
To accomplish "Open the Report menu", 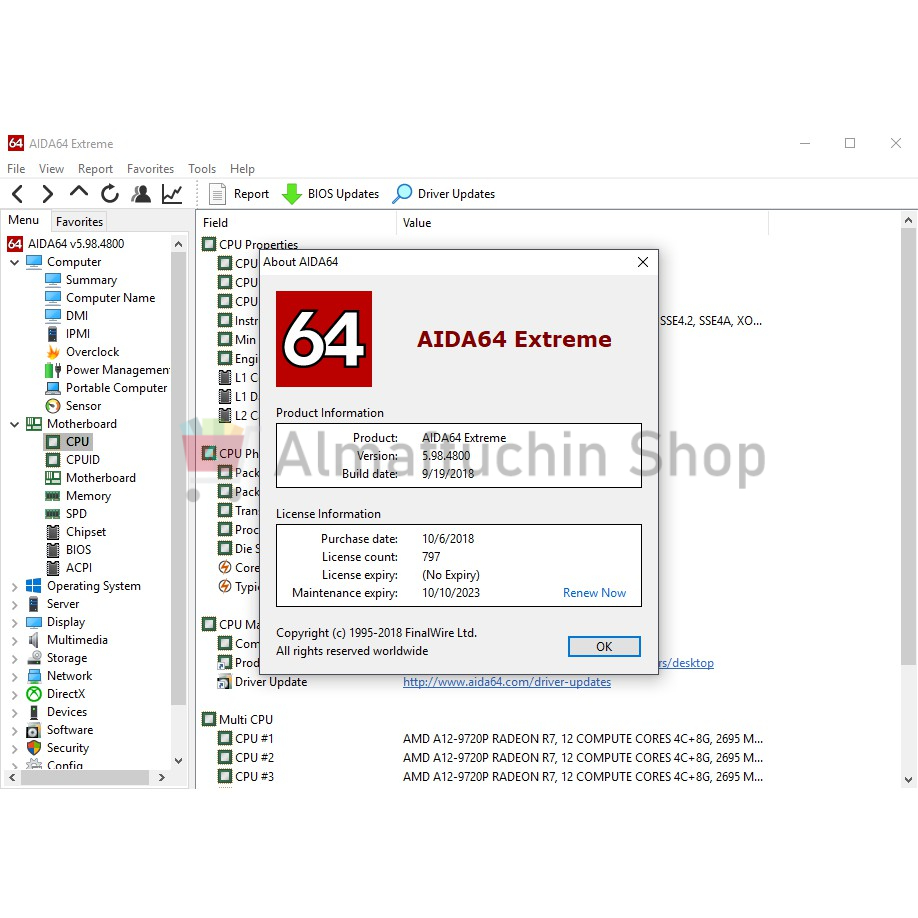I will tap(95, 169).
